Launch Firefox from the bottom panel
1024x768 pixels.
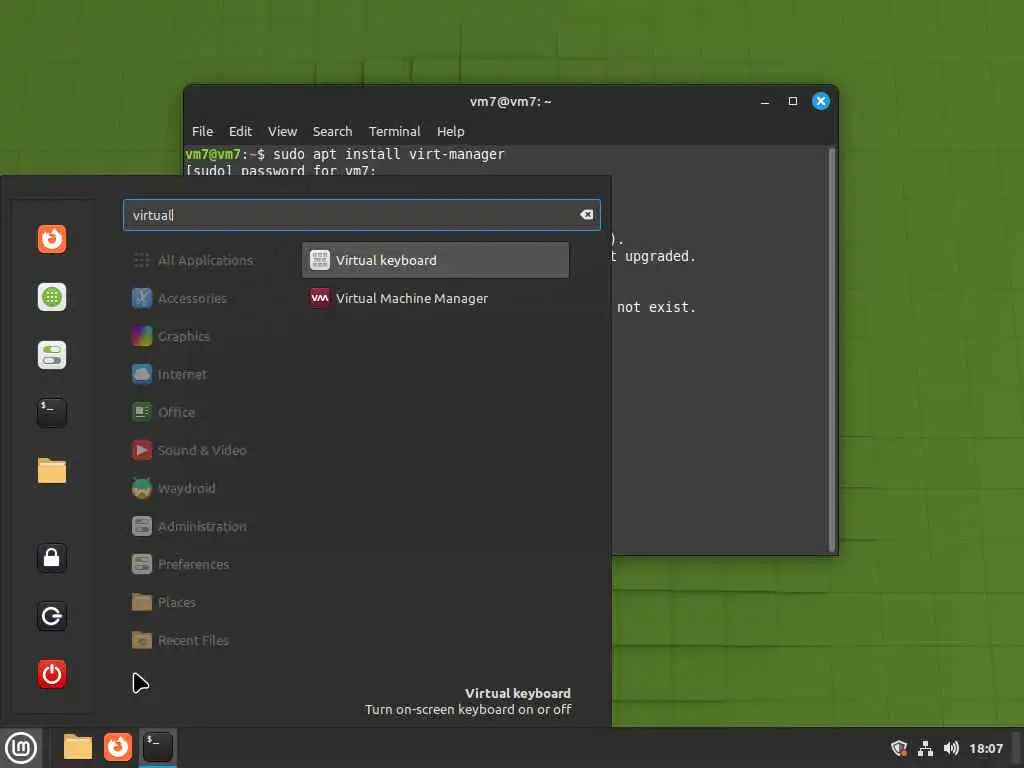[x=118, y=747]
